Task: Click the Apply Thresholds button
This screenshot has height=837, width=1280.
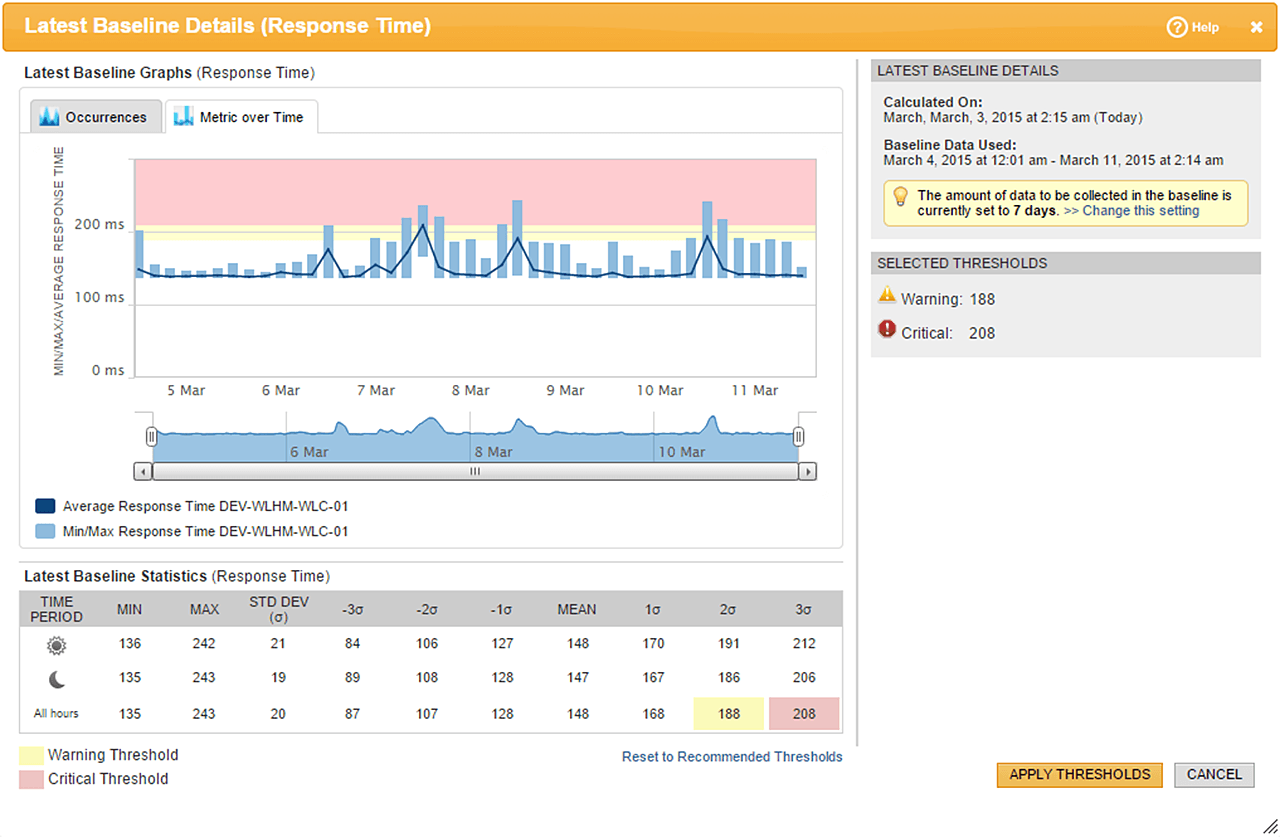Action: click(x=1079, y=774)
